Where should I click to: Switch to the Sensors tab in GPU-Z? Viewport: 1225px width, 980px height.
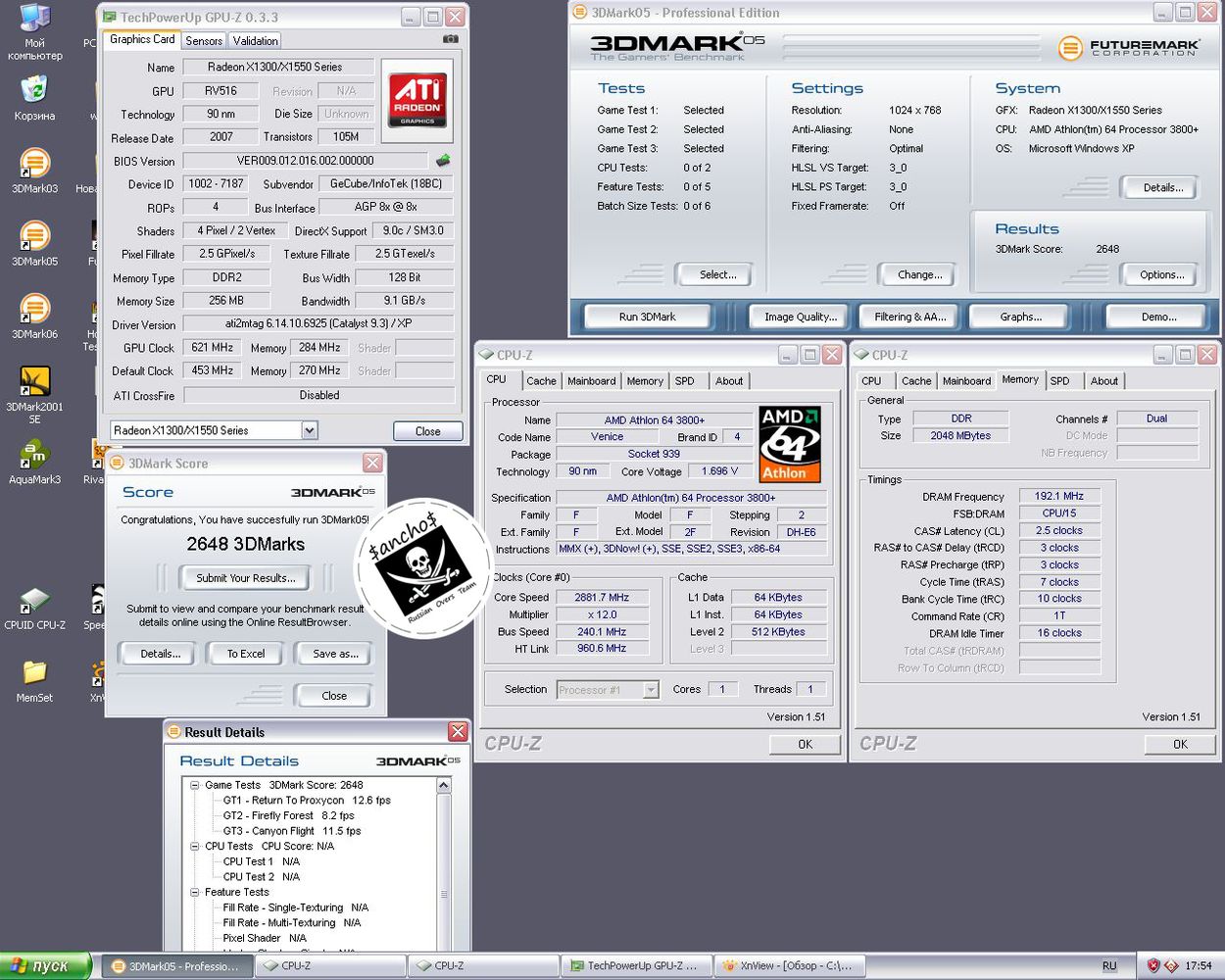click(204, 40)
